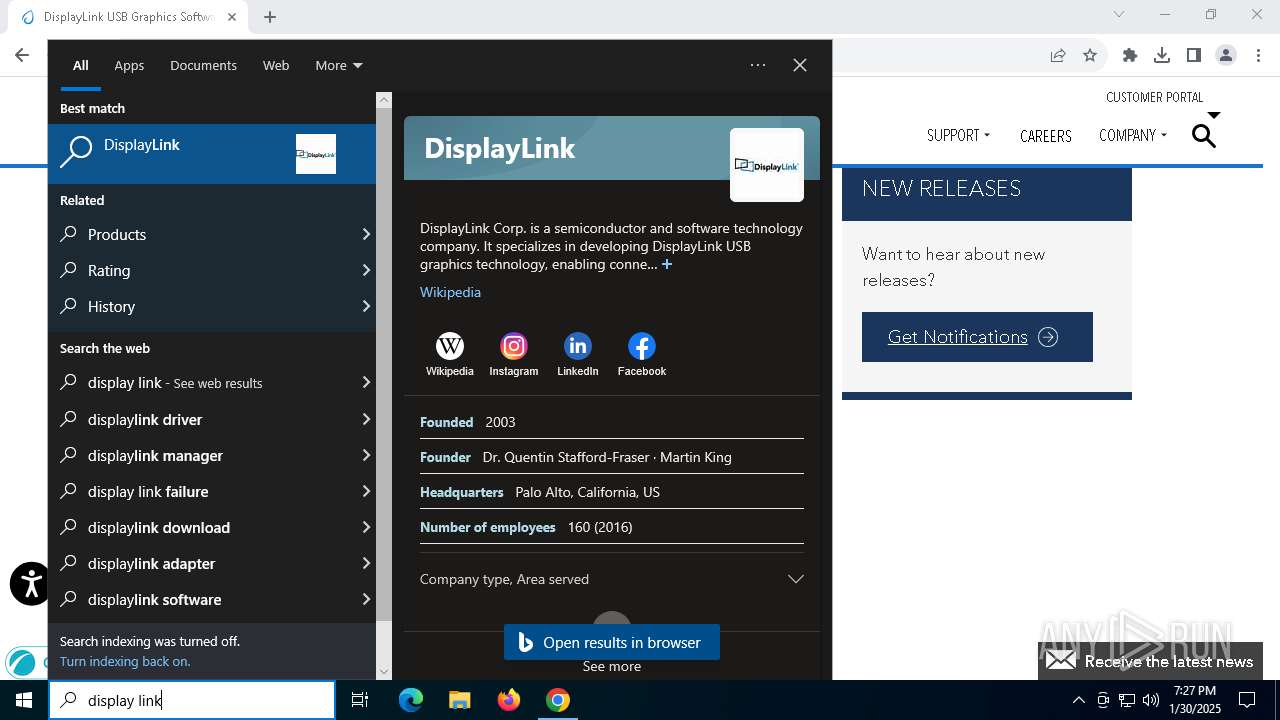Viewport: 1280px width, 720px height.
Task: Open the Wikipedia text link
Action: (x=450, y=292)
